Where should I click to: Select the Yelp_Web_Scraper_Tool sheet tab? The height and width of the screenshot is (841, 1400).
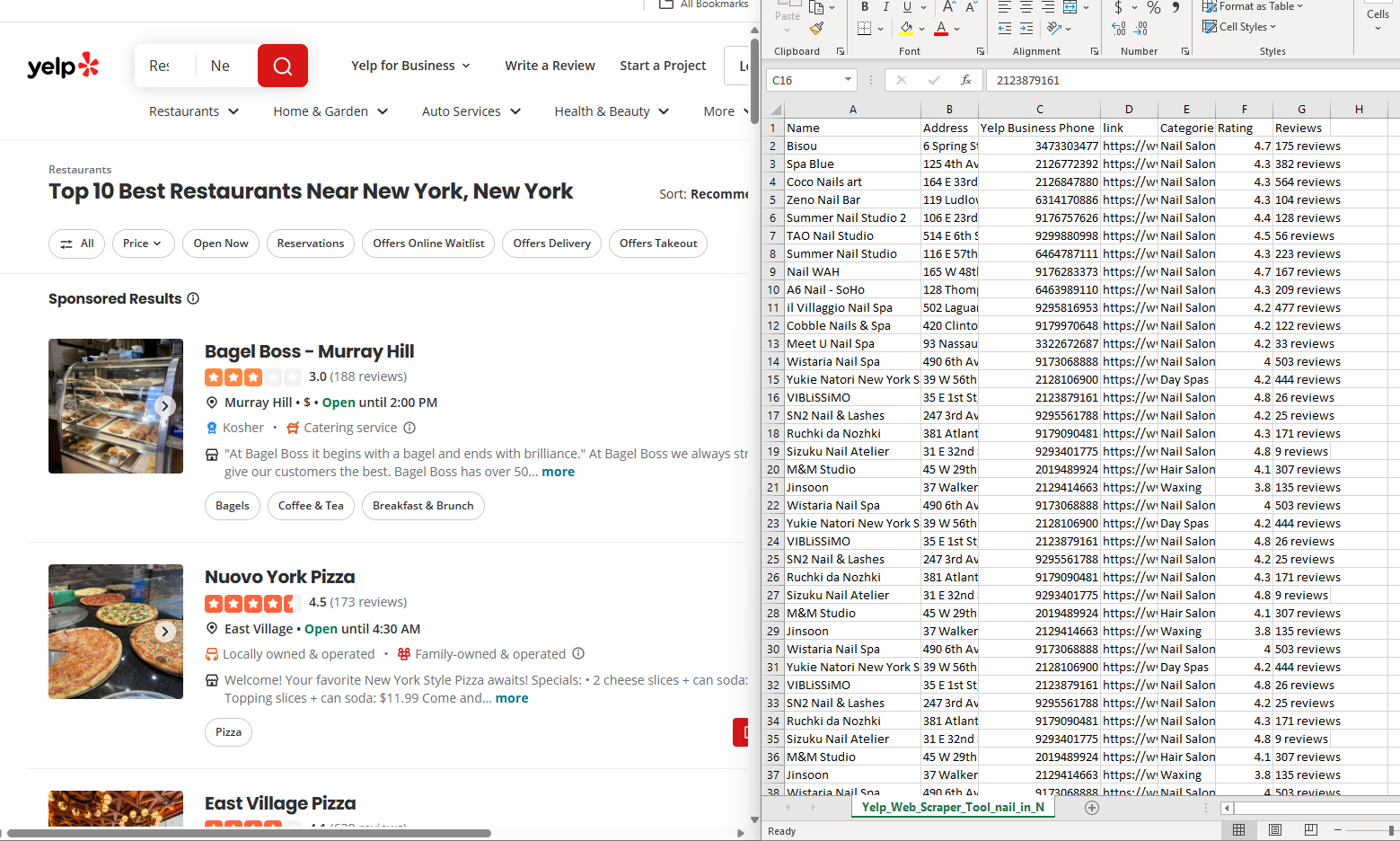952,808
